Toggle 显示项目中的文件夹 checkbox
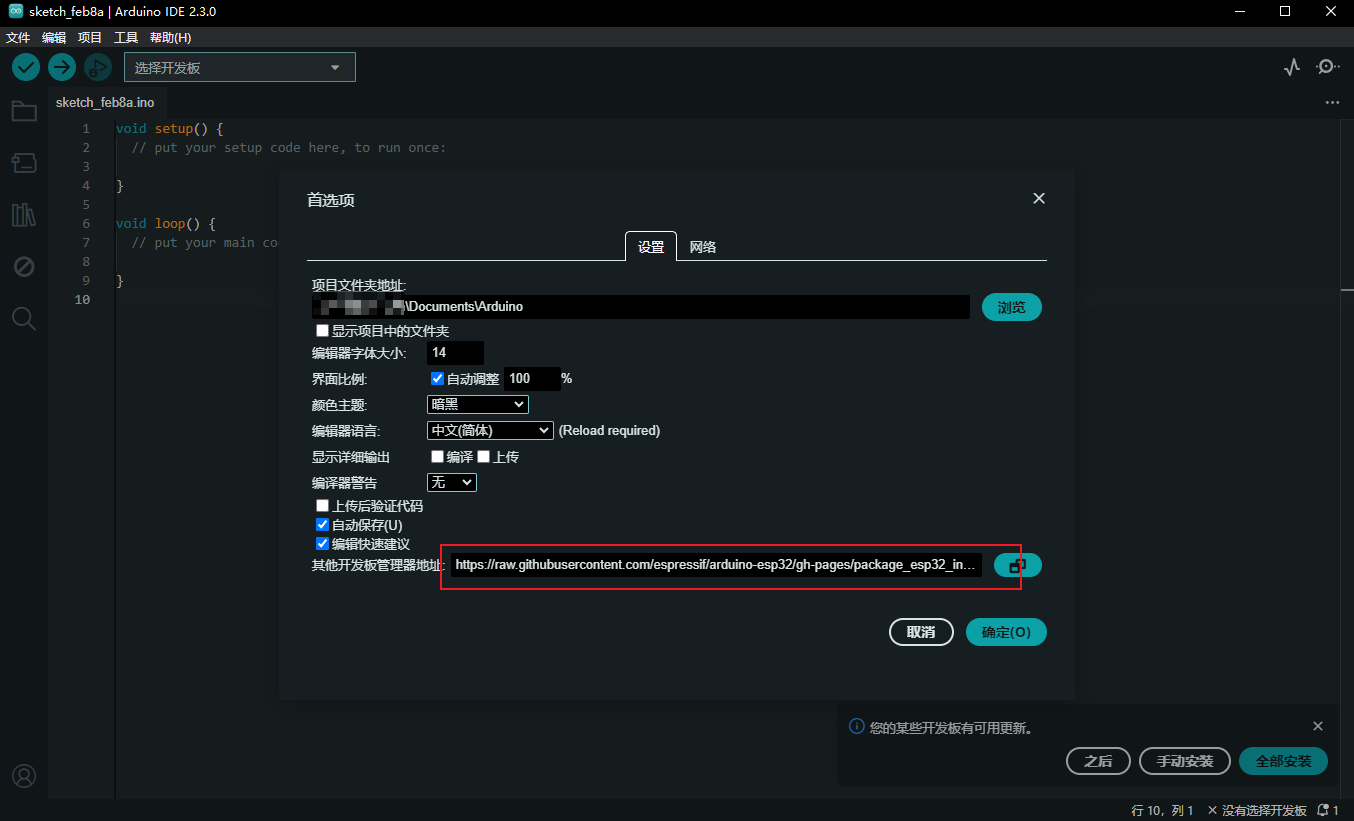1354x821 pixels. coord(322,330)
